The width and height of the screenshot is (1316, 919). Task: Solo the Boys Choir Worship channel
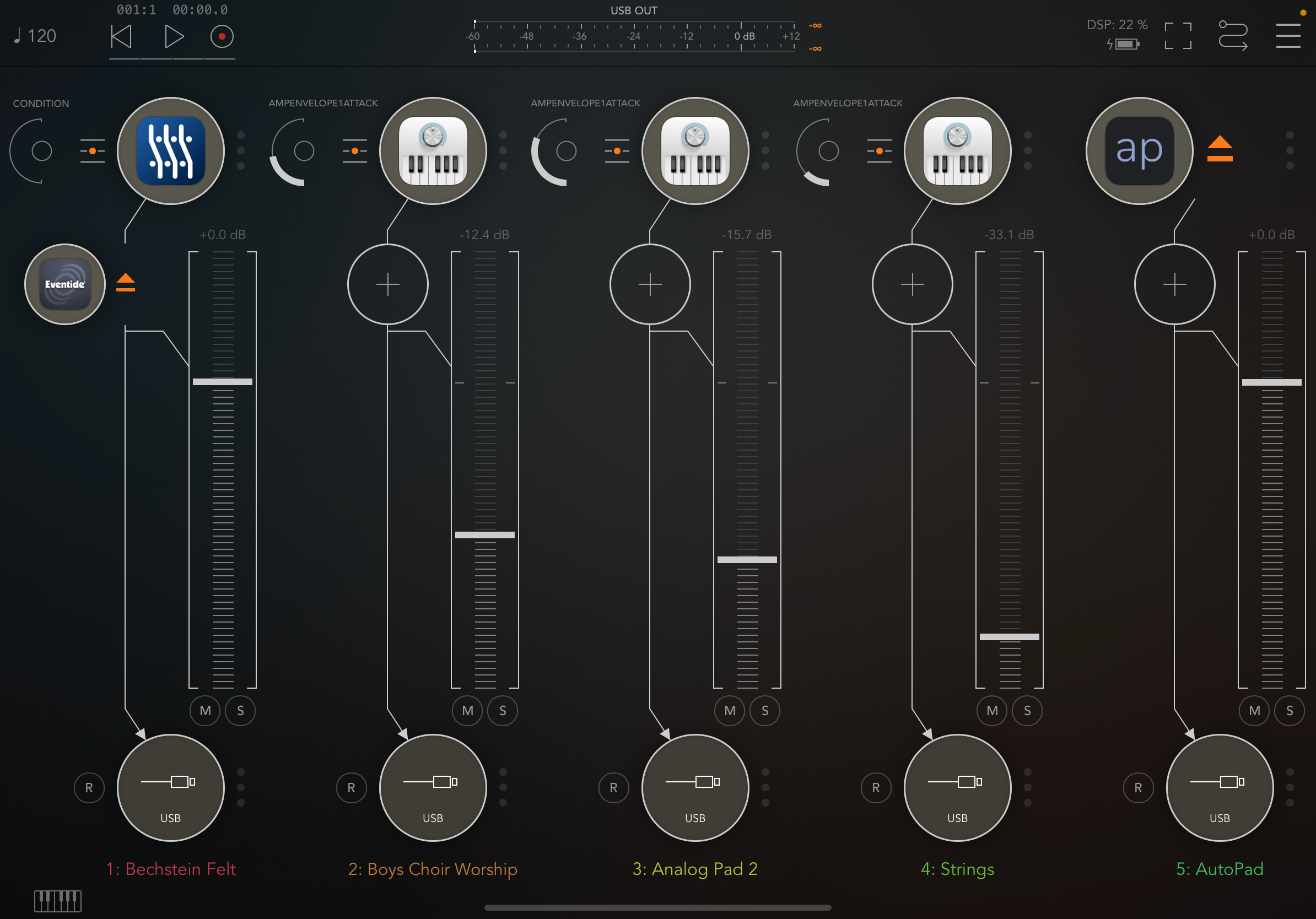click(x=503, y=710)
